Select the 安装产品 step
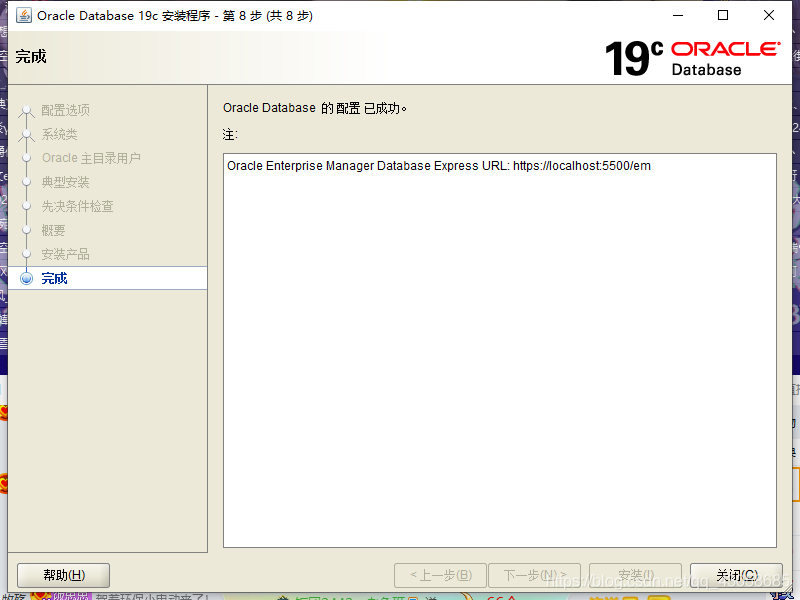Screen dimensions: 800x600 (x=65, y=254)
